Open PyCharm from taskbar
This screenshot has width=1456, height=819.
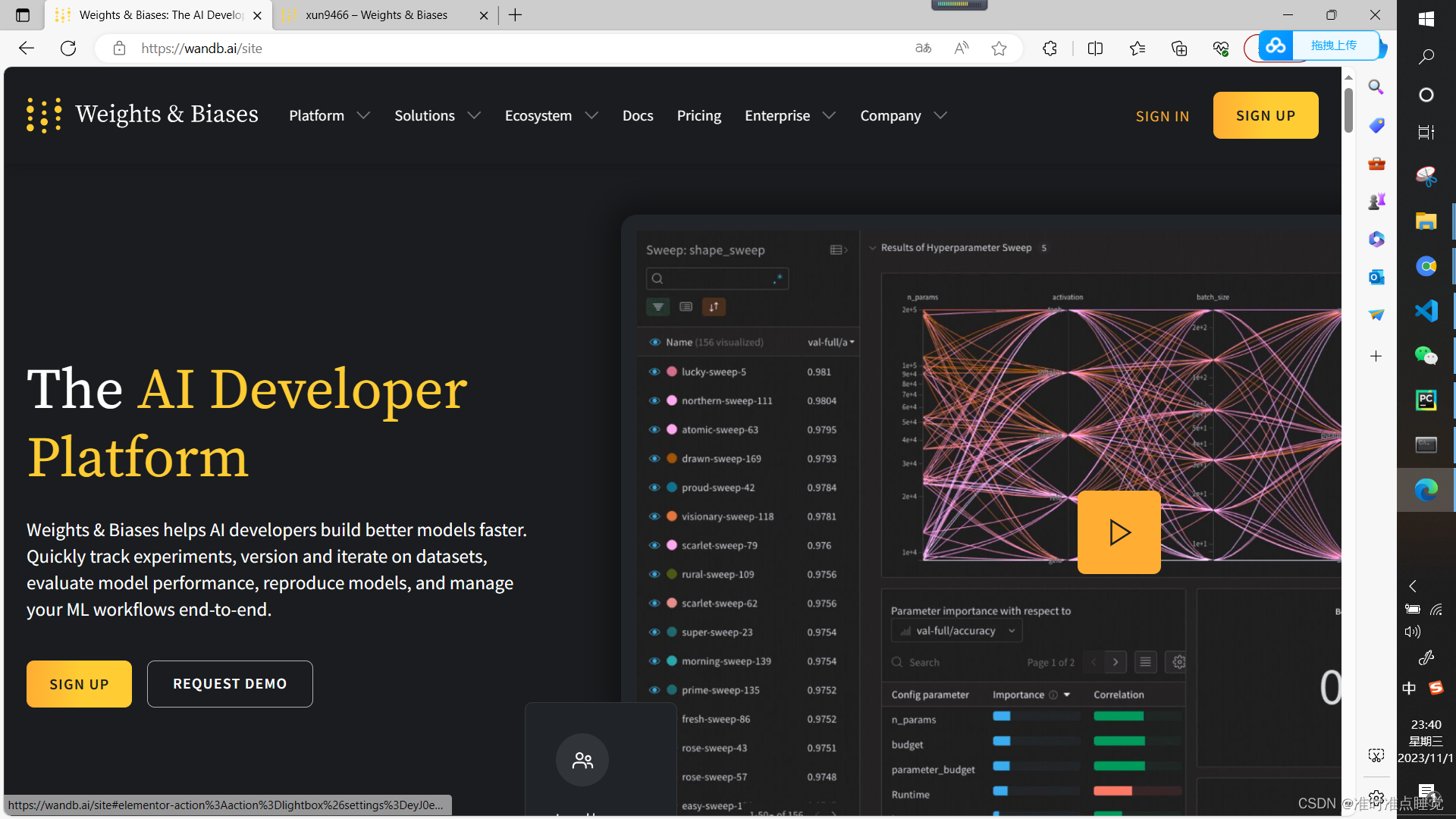click(1426, 400)
